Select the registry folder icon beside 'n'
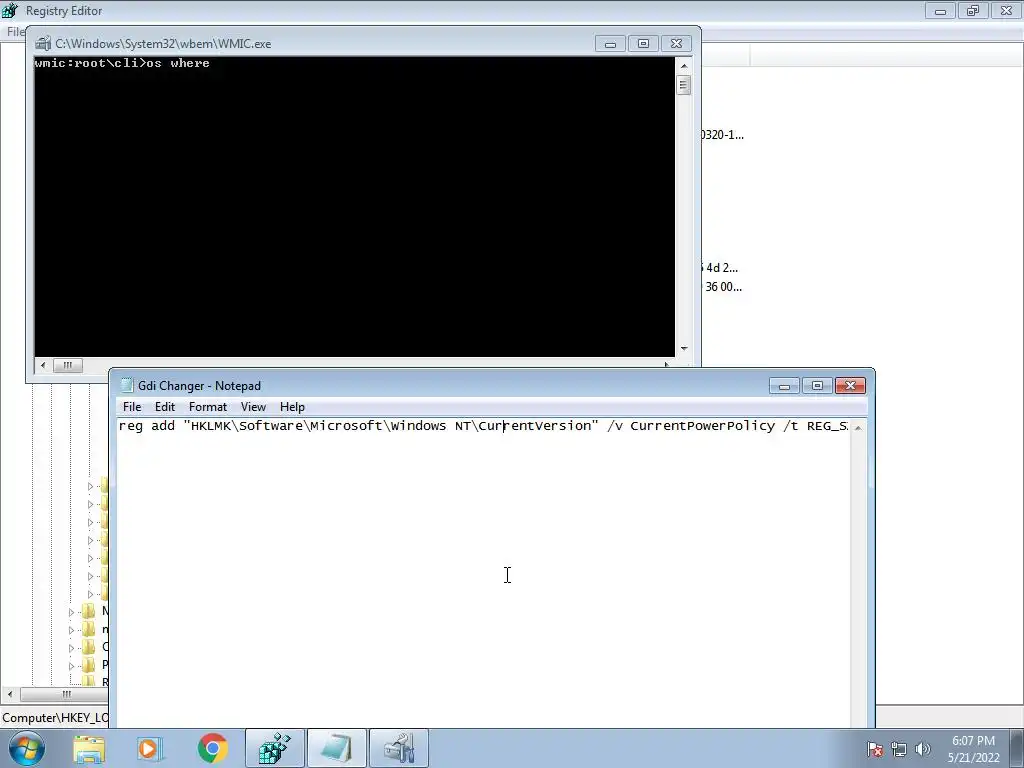The width and height of the screenshot is (1024, 768). 89,630
